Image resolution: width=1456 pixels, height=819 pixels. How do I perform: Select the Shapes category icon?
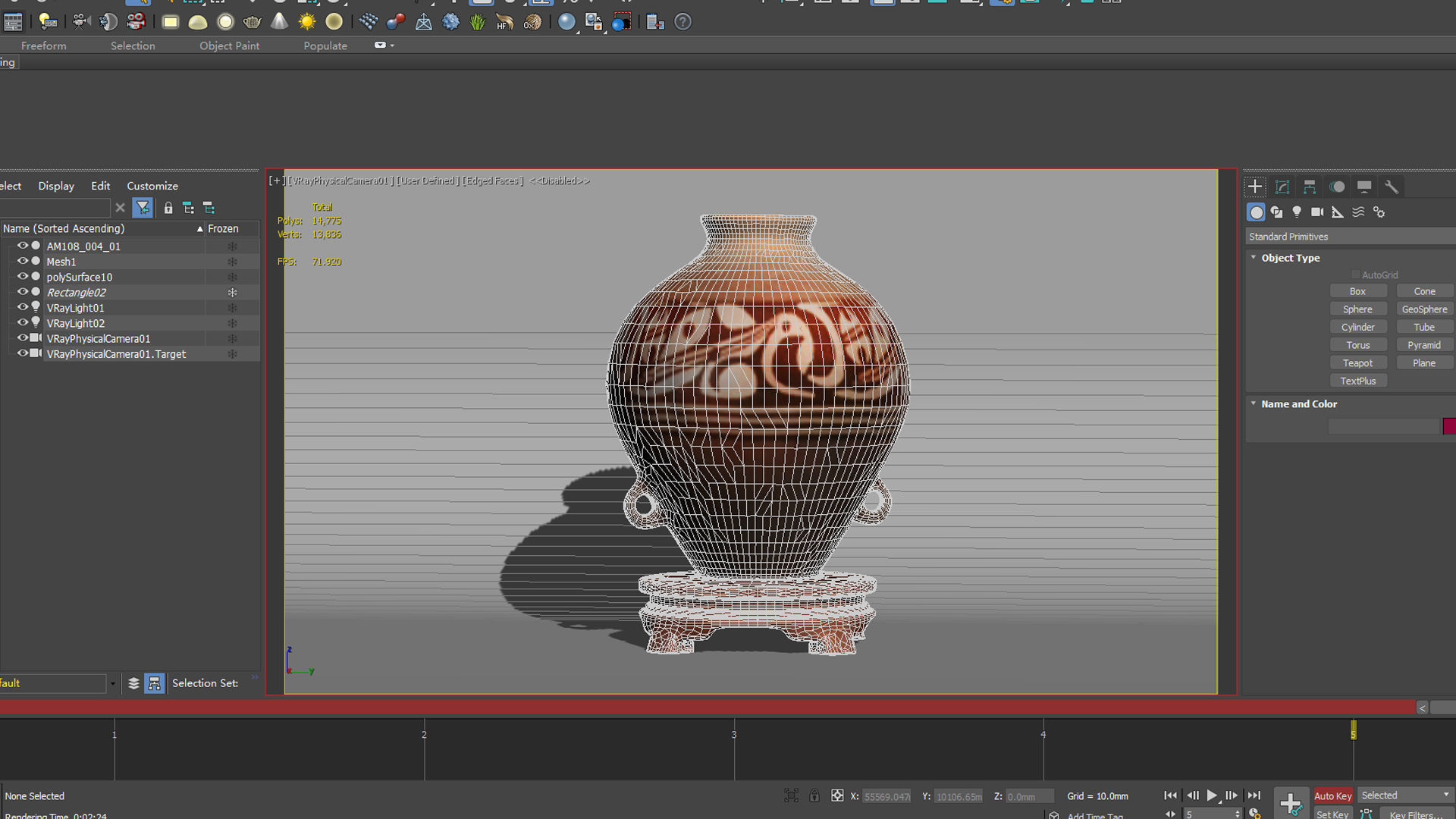click(x=1277, y=212)
